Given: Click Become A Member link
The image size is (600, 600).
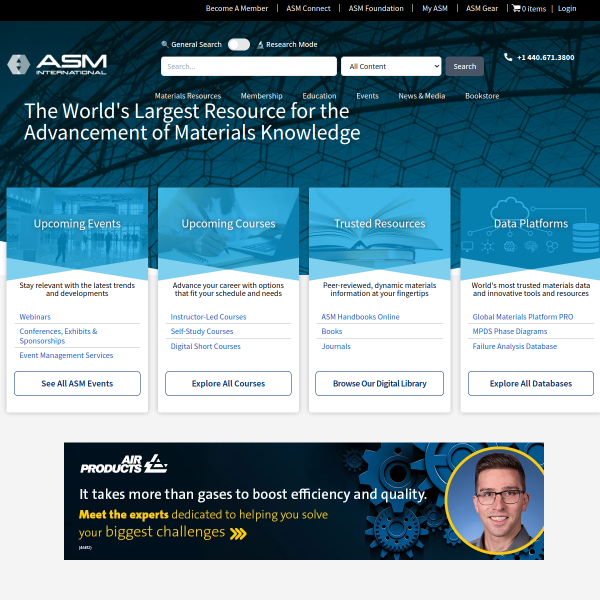Looking at the screenshot, I should (x=237, y=8).
